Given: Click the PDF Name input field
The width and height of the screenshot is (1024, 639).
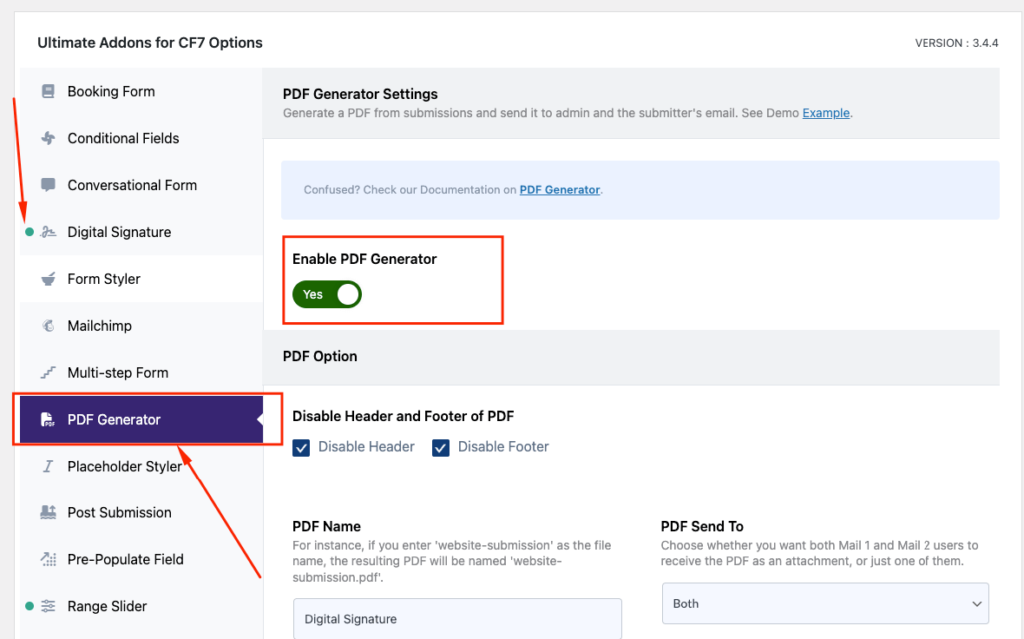Looking at the screenshot, I should 456,618.
